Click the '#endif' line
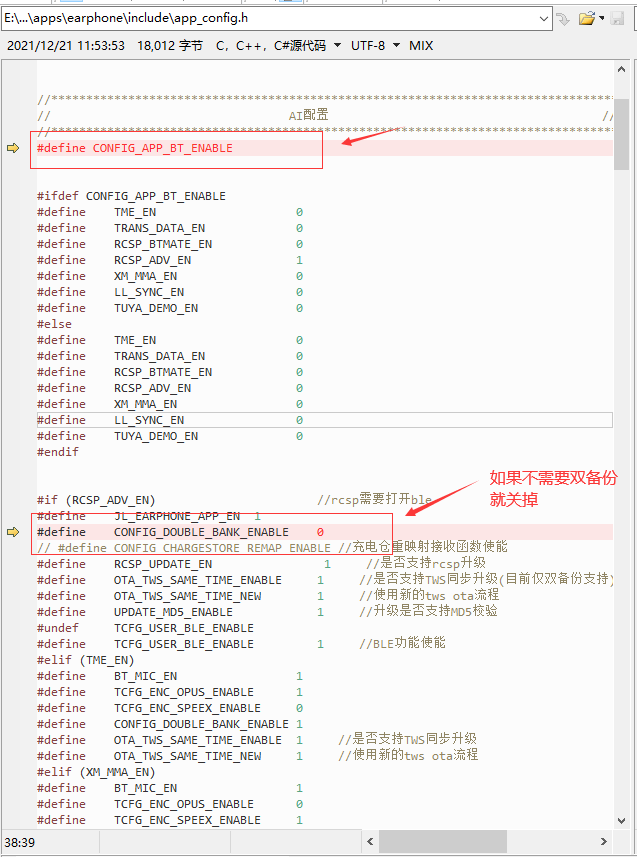Image resolution: width=637 pixels, height=857 pixels. pos(57,452)
